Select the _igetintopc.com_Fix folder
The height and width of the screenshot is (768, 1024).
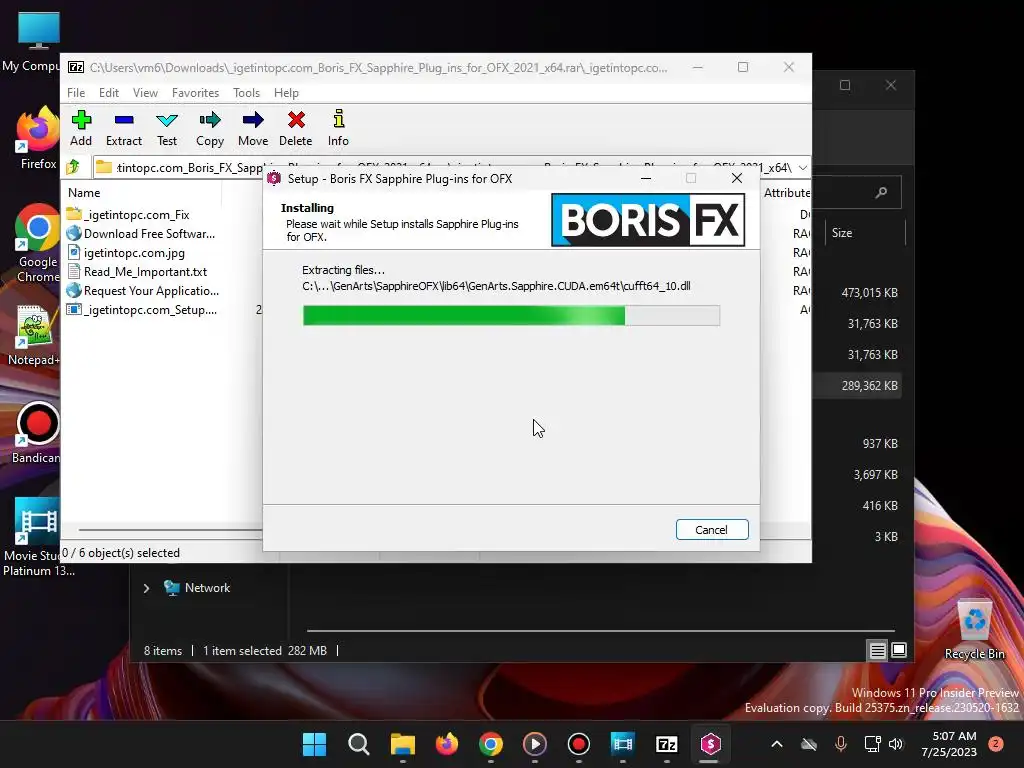pos(128,214)
